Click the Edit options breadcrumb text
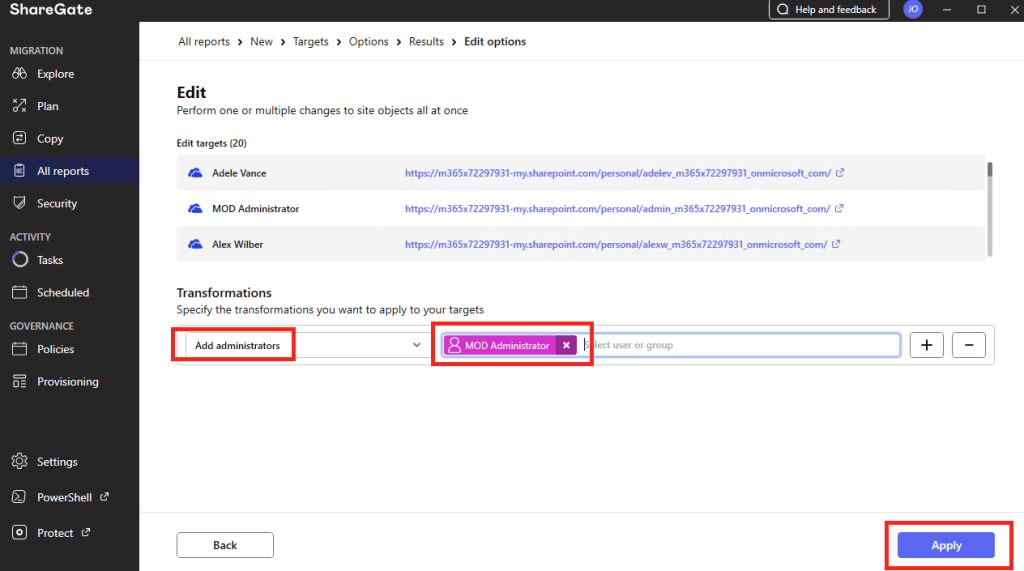Screen dimensions: 1024x571 click(x=495, y=41)
